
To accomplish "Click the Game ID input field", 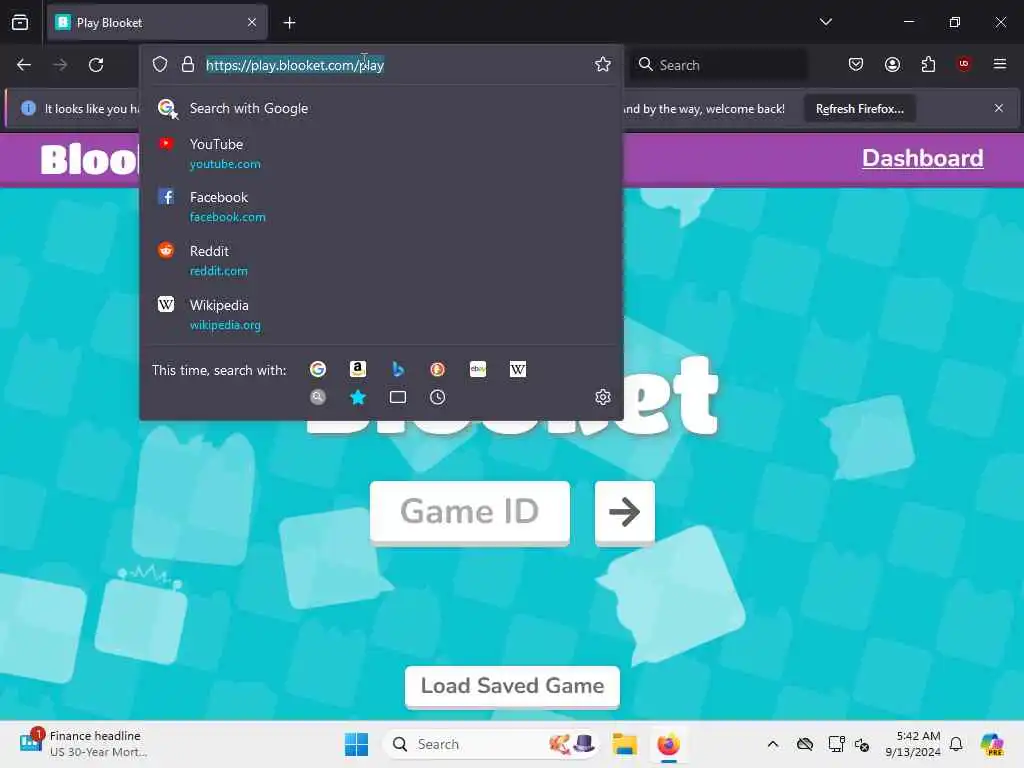I will tap(470, 511).
